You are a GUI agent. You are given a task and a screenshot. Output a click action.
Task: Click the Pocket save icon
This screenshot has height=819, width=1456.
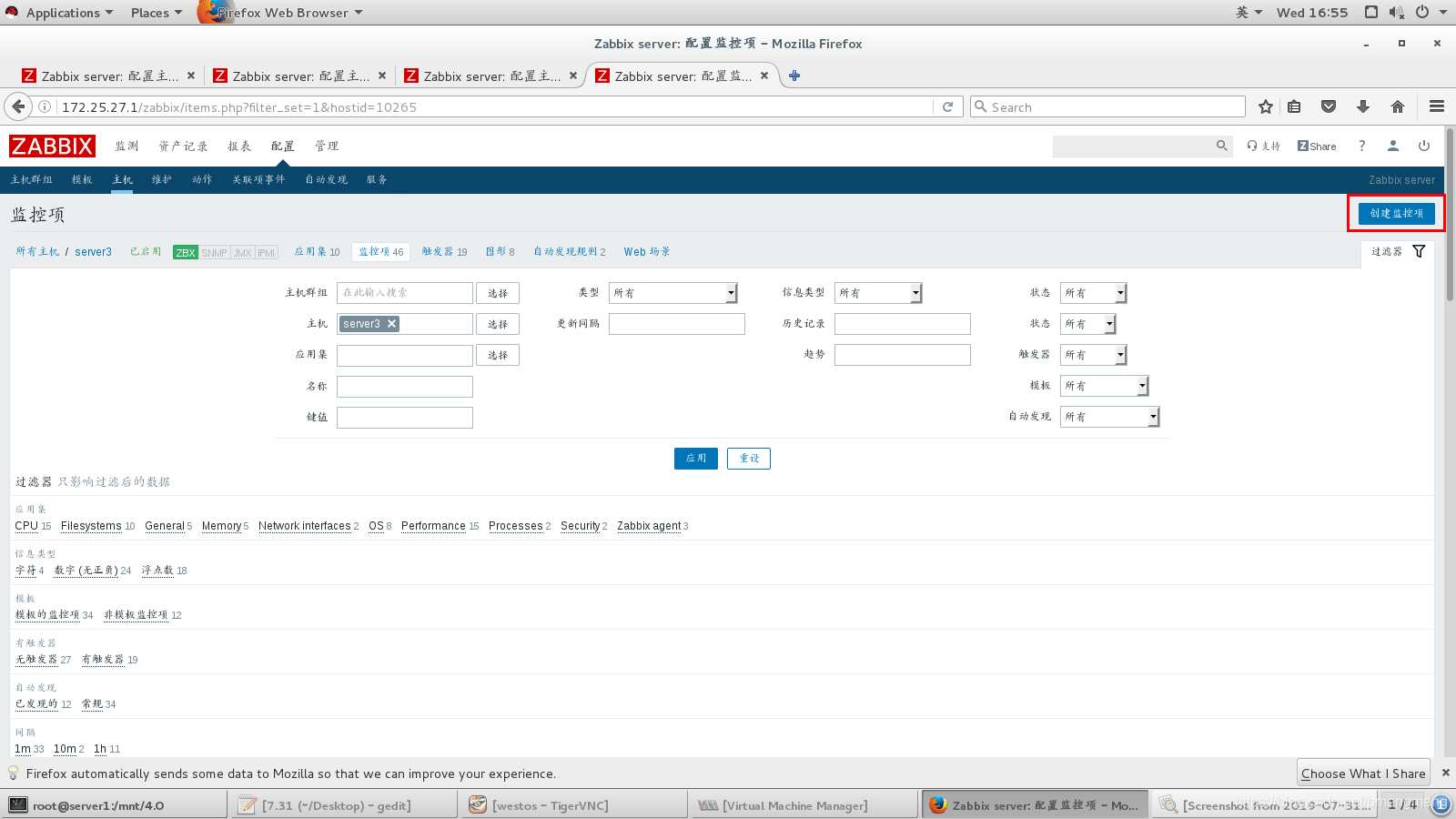click(1329, 106)
